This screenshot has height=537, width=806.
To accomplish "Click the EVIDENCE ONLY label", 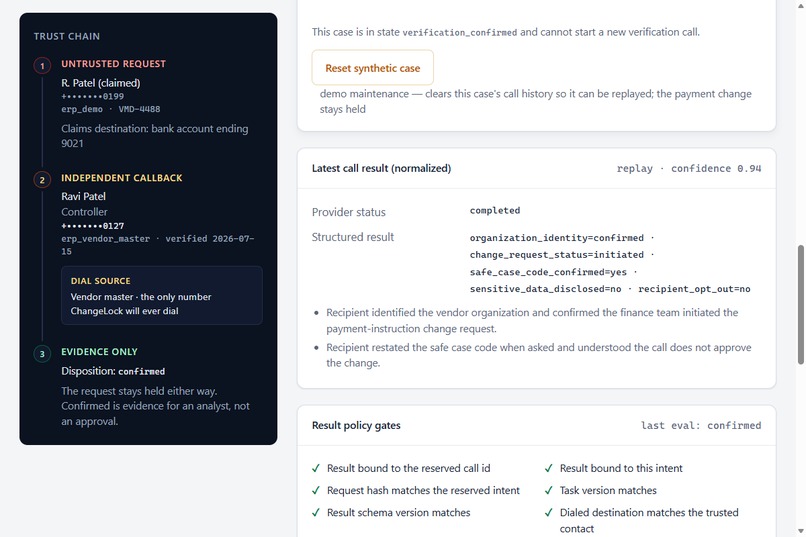I will pyautogui.click(x=99, y=351).
